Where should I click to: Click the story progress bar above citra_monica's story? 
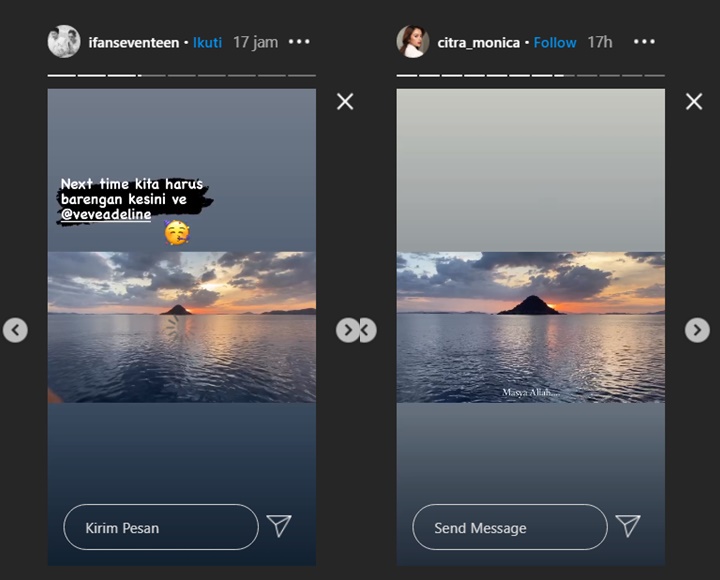[530, 75]
